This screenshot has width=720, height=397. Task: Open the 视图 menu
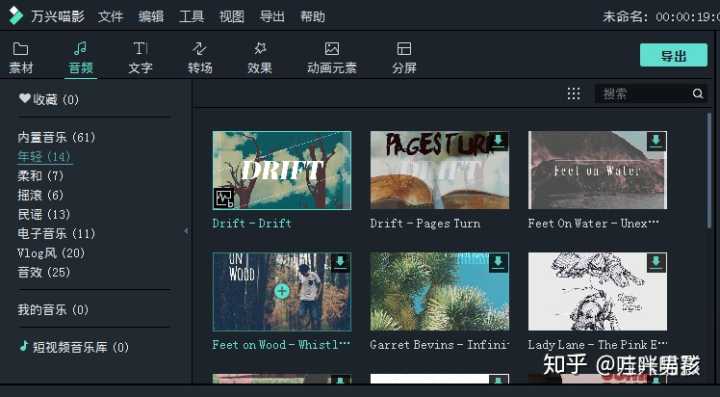point(232,17)
